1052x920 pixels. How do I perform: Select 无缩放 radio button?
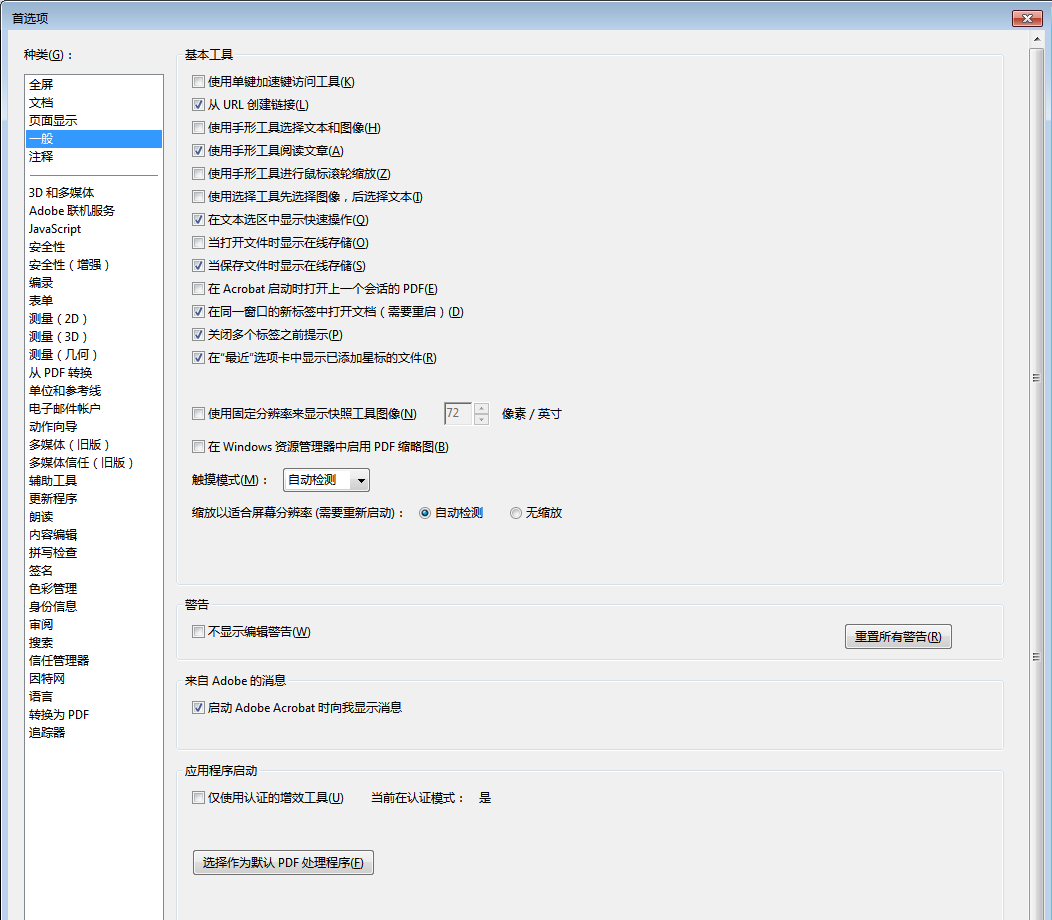coord(516,513)
